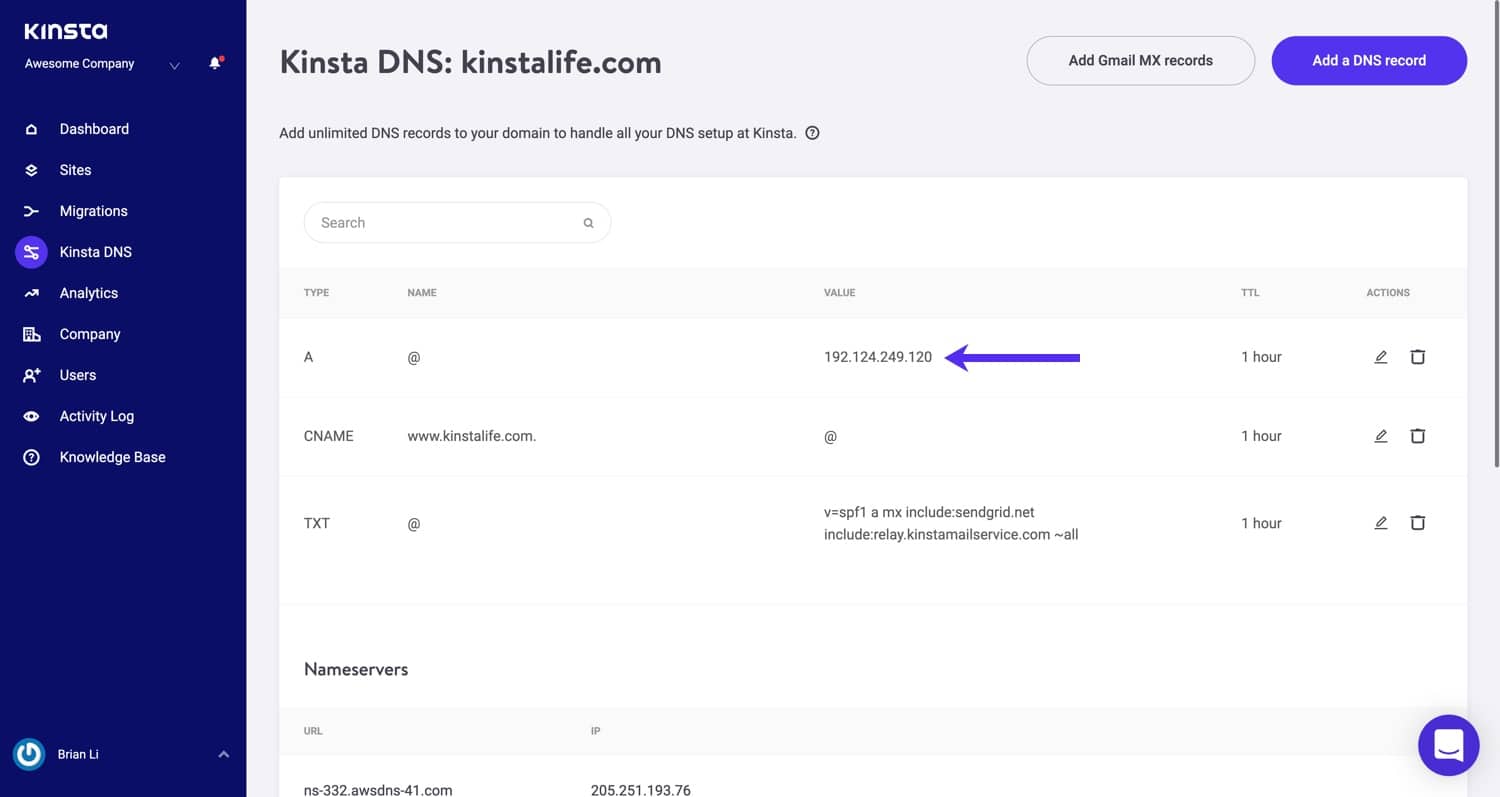Image resolution: width=1500 pixels, height=797 pixels.
Task: Click the TXT record SPF value
Action: pos(951,523)
